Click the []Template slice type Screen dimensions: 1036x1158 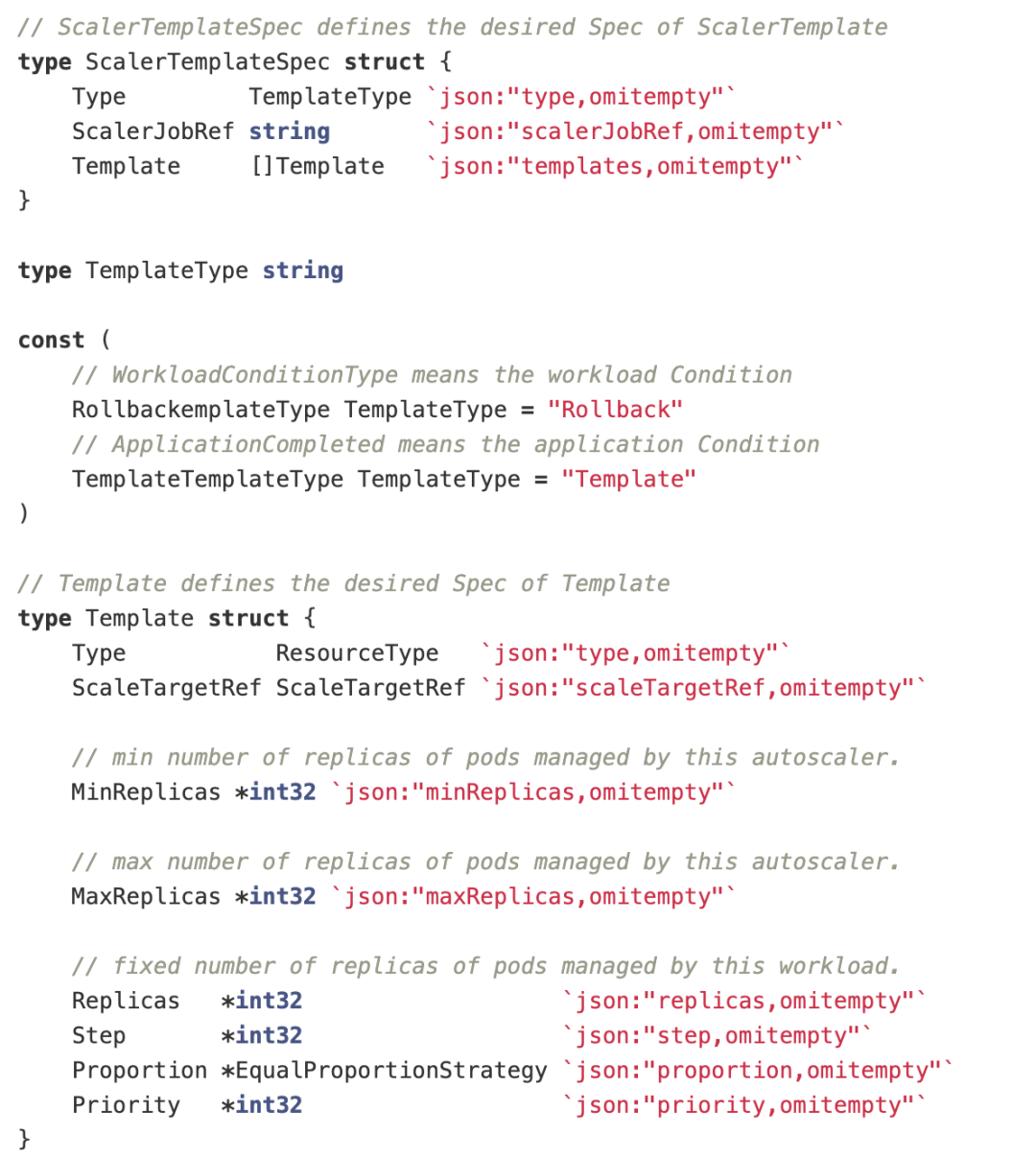(317, 166)
